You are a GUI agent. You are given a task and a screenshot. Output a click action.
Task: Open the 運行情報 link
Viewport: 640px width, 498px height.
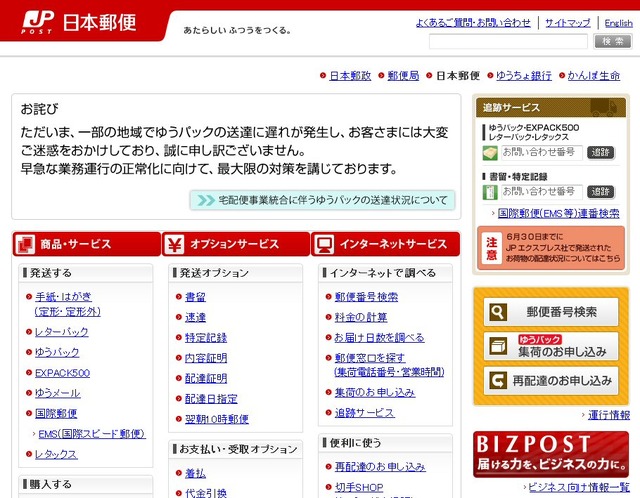(609, 415)
